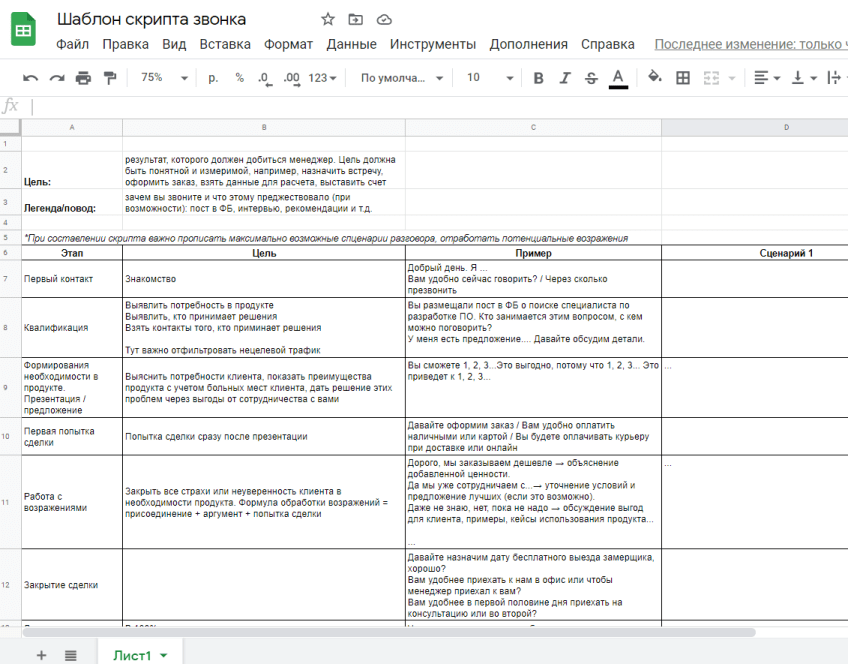This screenshot has height=664, width=848.
Task: Toggle bold formatting
Action: click(538, 78)
